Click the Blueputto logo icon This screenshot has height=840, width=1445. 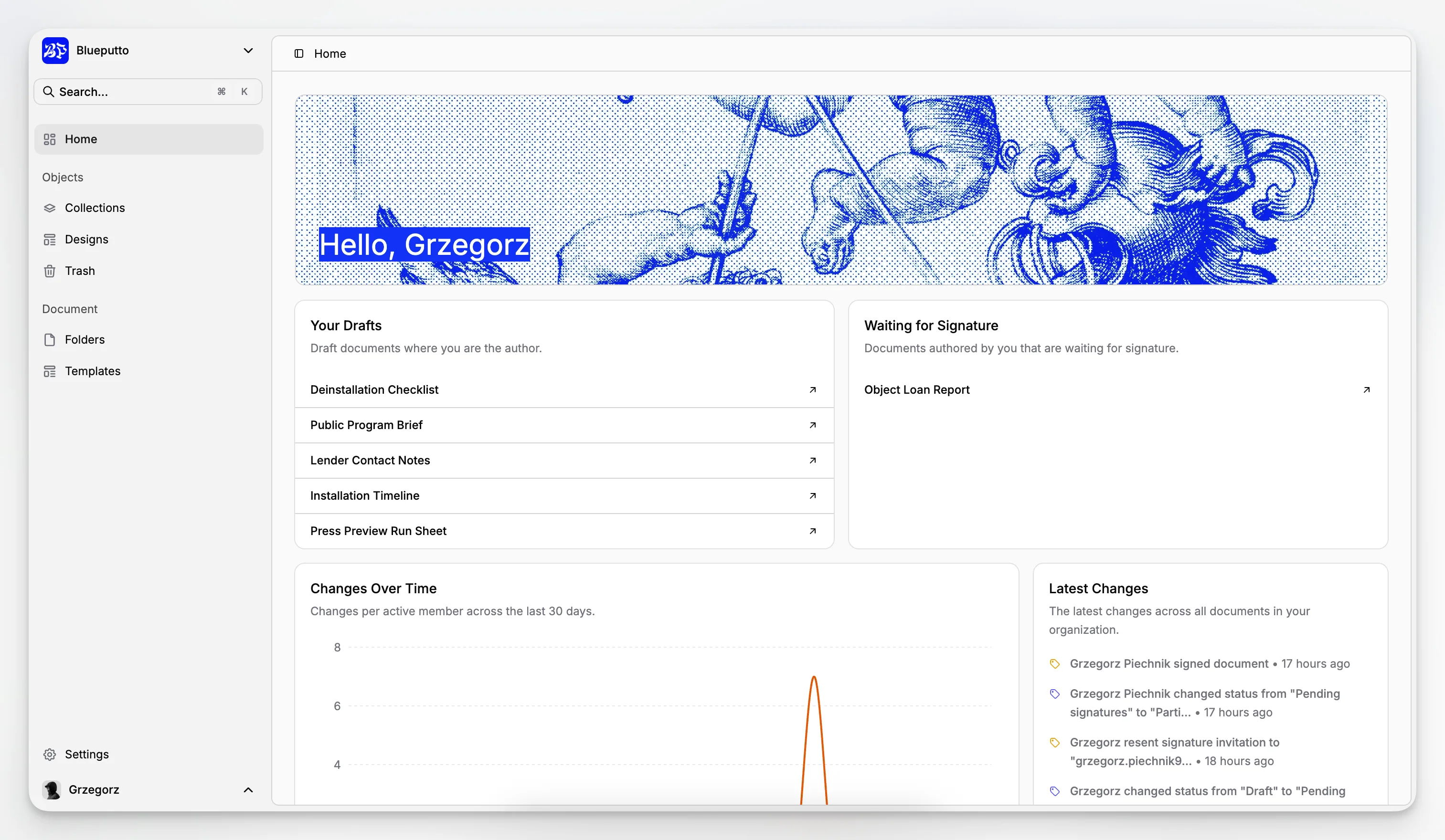[x=55, y=51]
